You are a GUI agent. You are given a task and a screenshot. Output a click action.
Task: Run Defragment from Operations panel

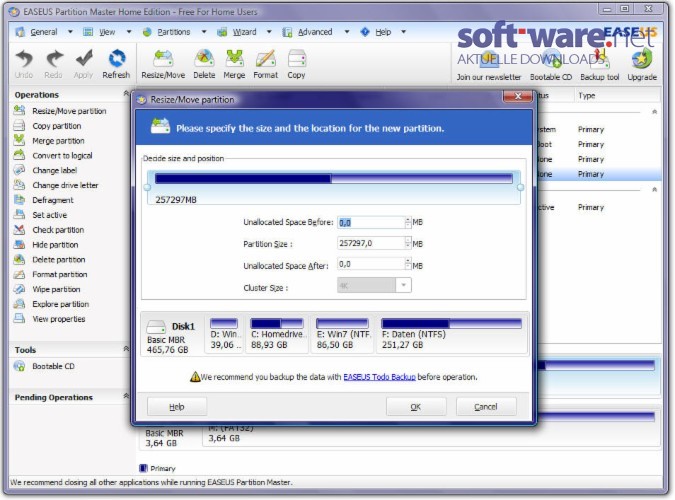[44, 200]
